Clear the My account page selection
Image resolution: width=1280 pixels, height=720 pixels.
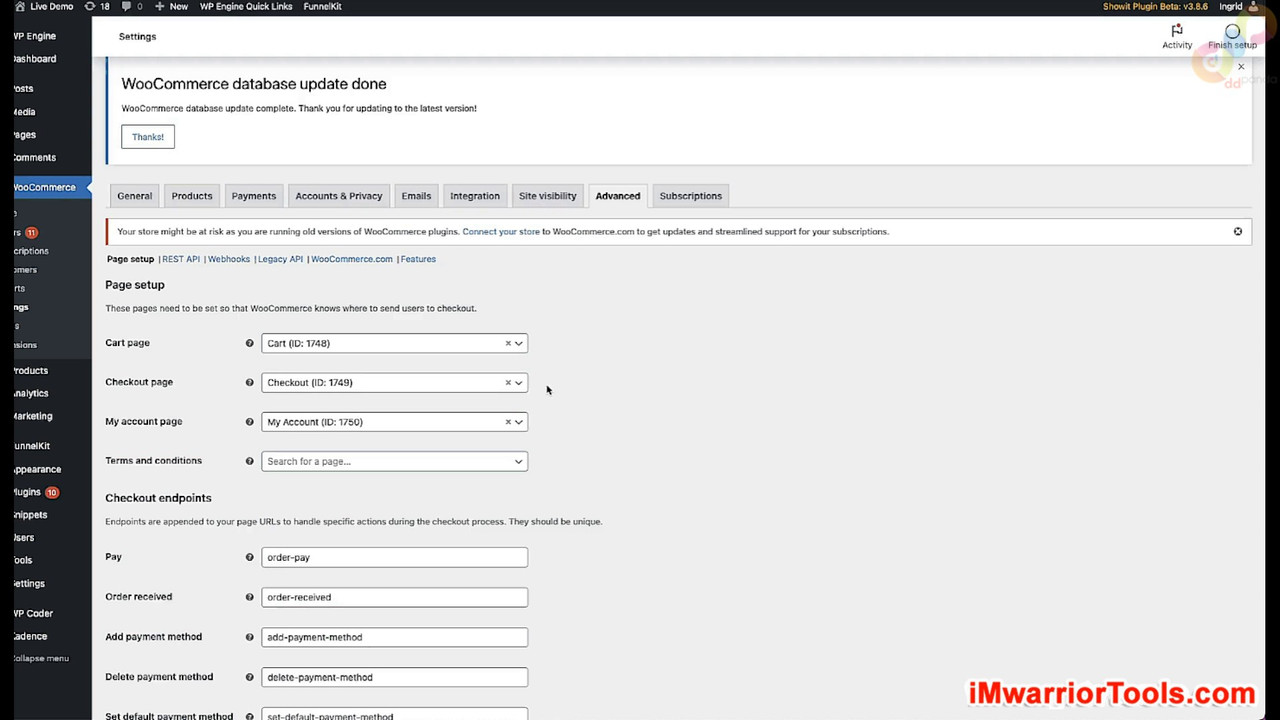[508, 422]
